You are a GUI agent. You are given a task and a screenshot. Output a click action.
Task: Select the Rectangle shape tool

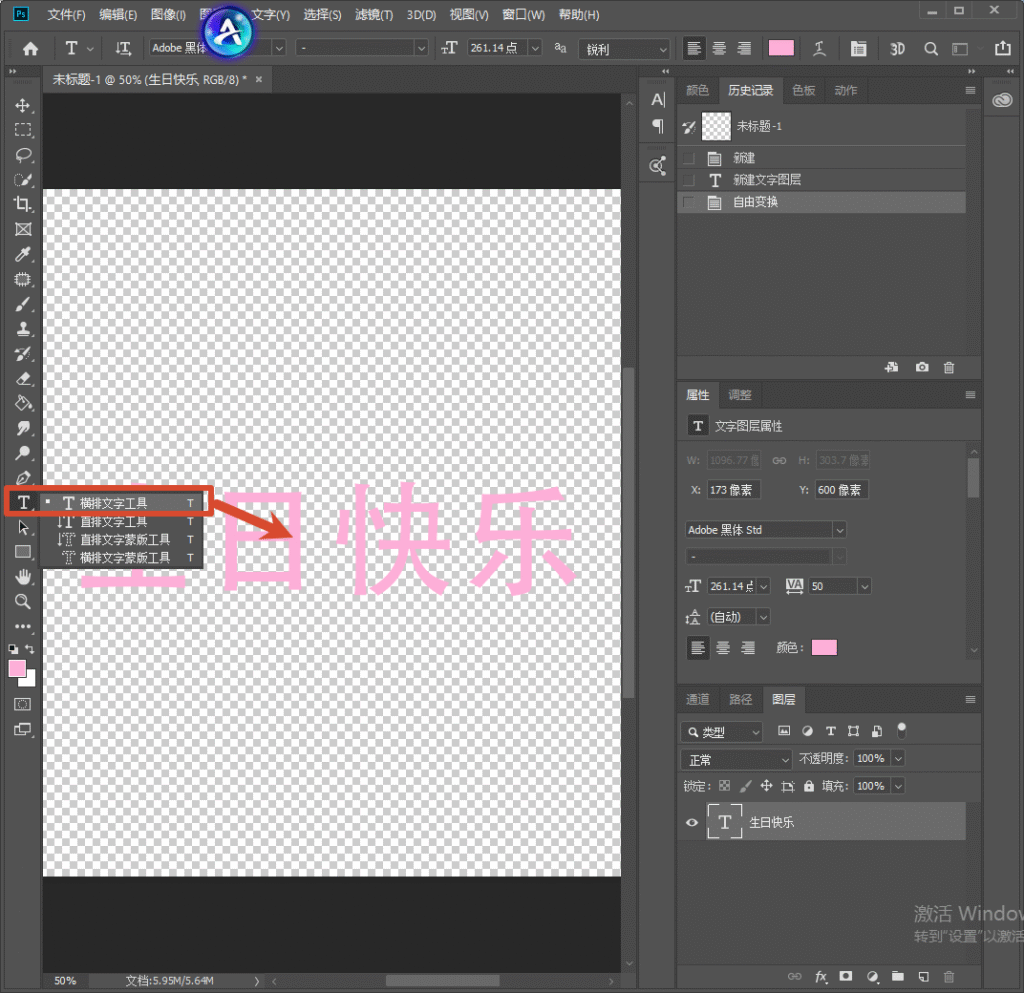23,552
